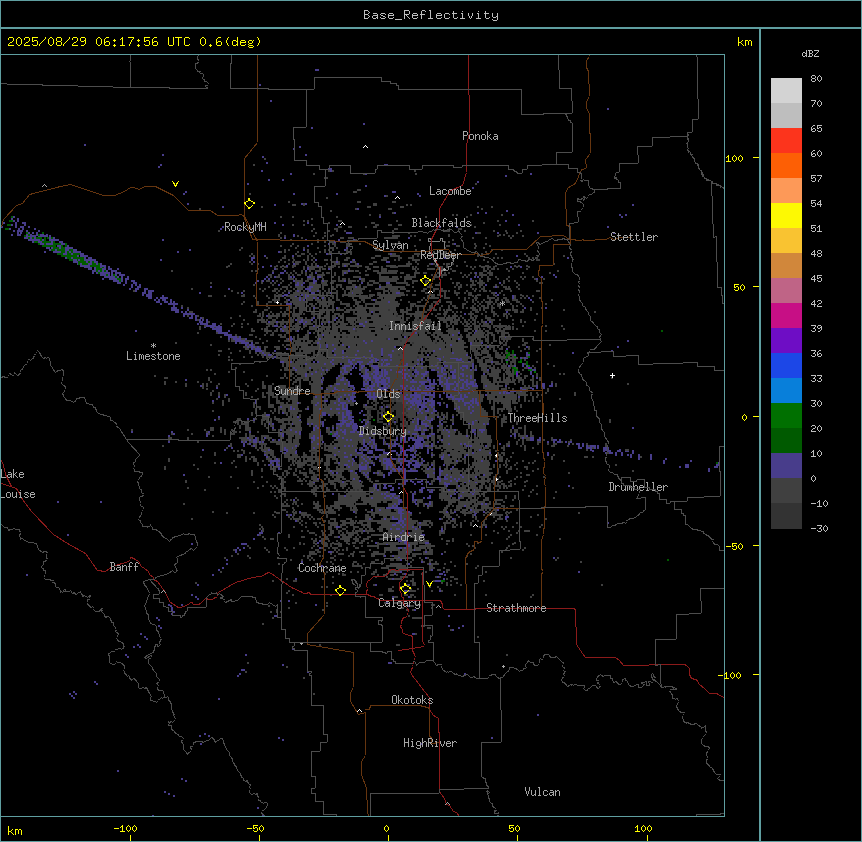Viewport: 862px width, 842px height.
Task: Click the white plus marker north of Drumheller
Action: coord(612,376)
